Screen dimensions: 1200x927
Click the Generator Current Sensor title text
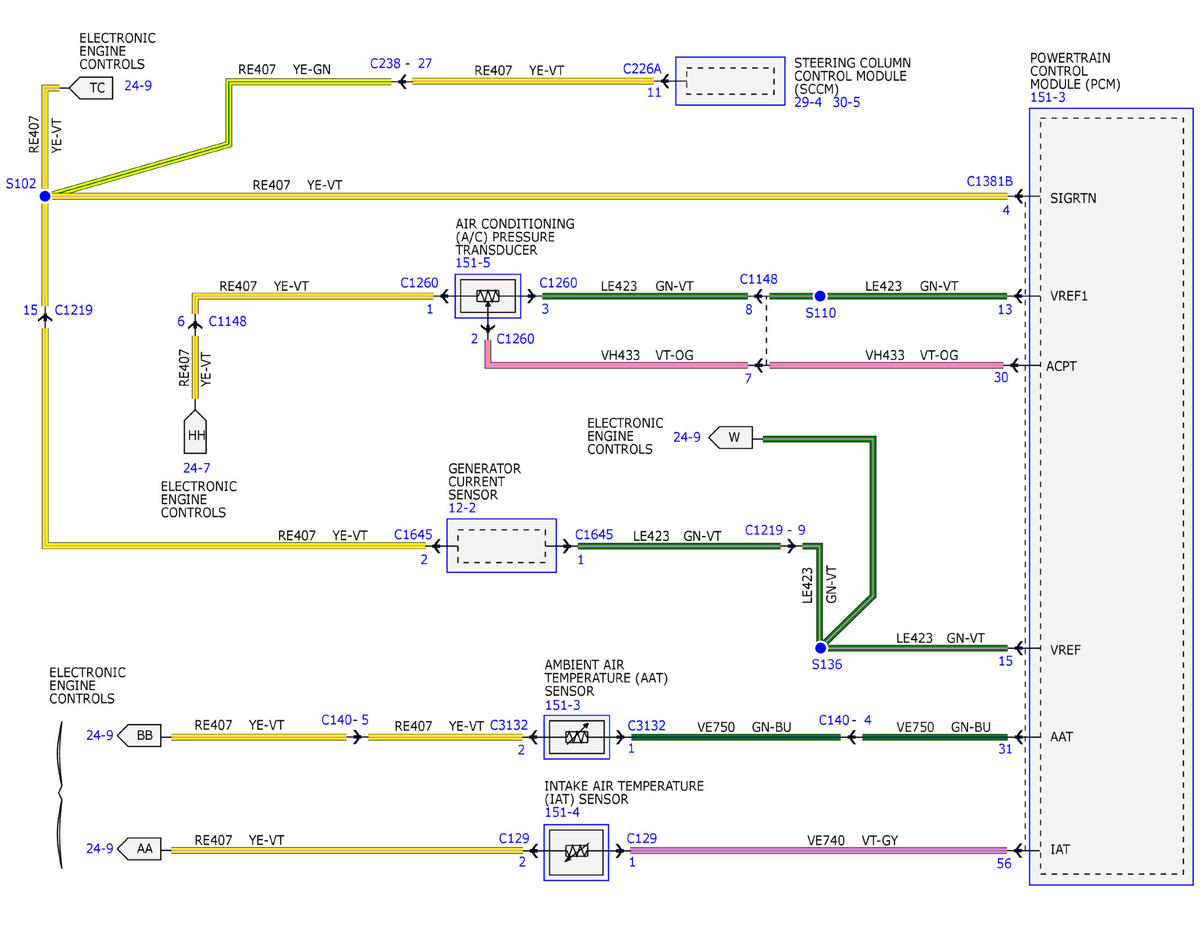(484, 482)
